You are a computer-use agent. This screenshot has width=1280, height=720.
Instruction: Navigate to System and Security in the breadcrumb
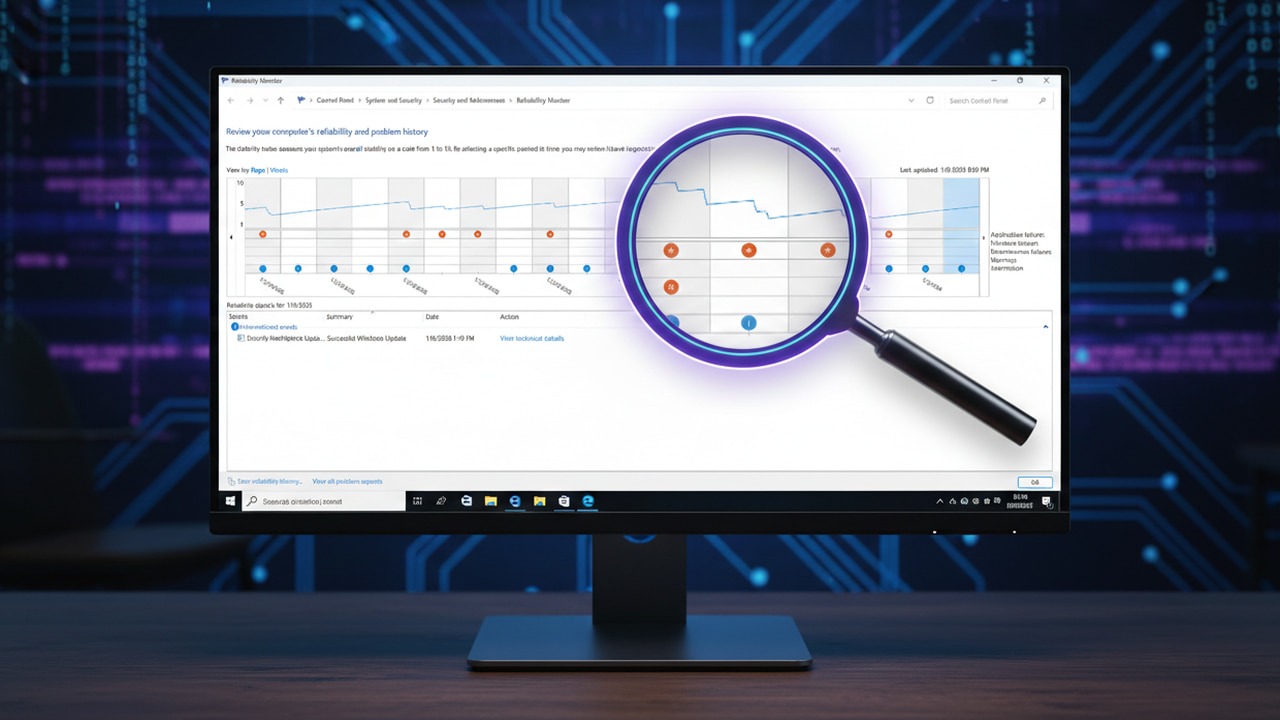393,100
